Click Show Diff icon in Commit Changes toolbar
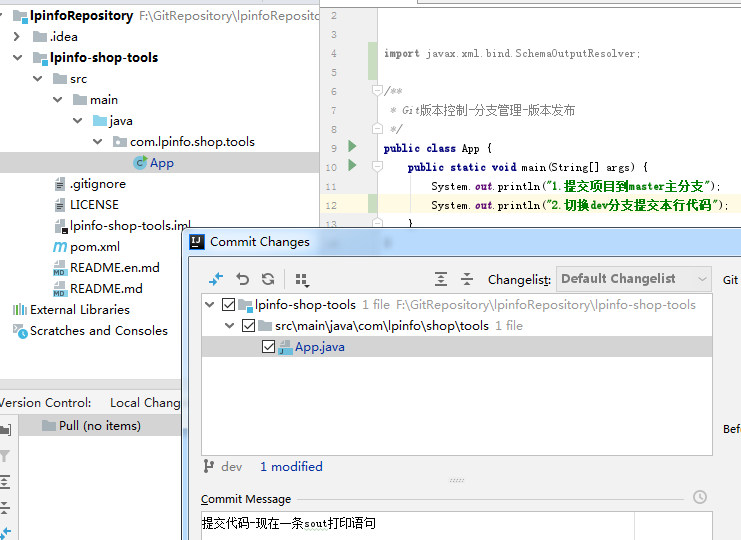 (215, 279)
